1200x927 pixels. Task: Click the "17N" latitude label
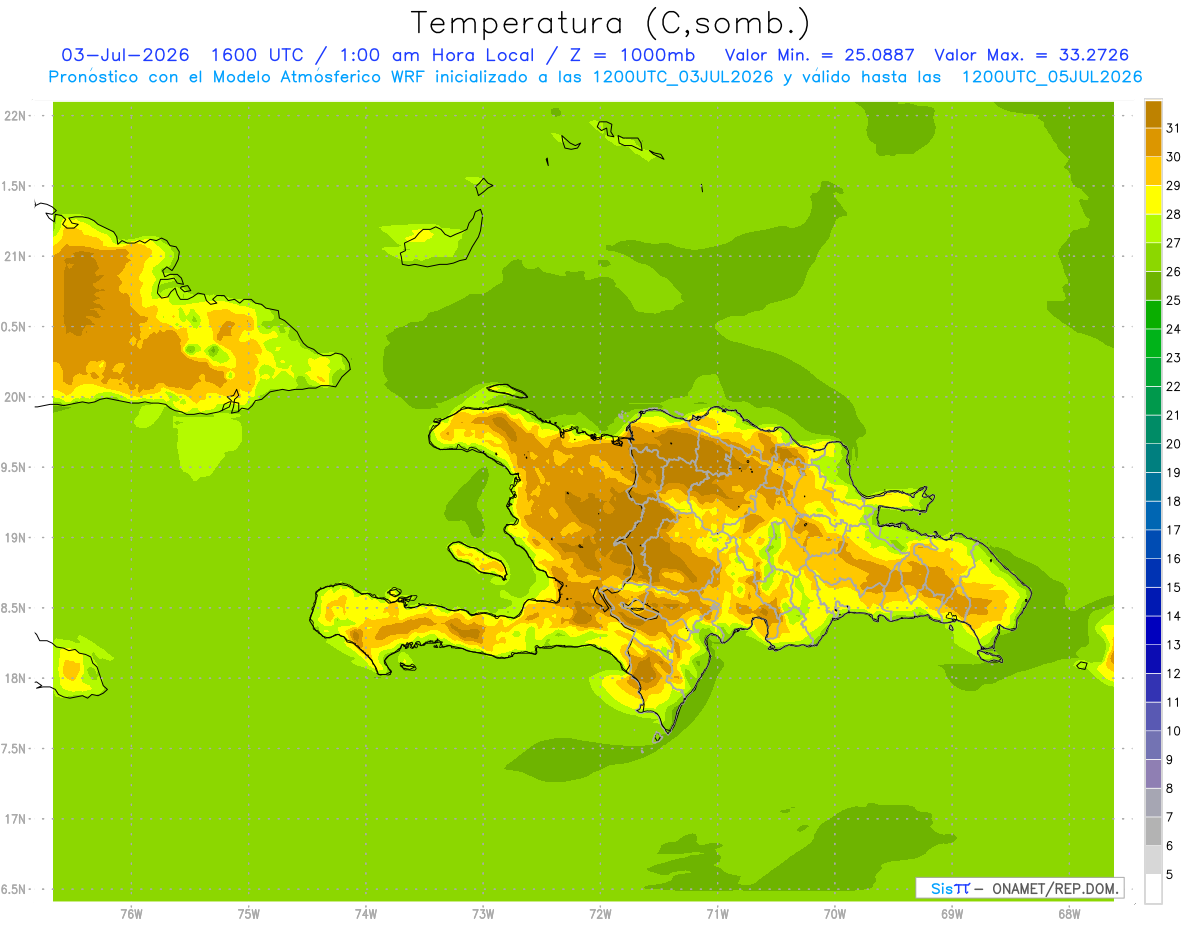tap(15, 819)
